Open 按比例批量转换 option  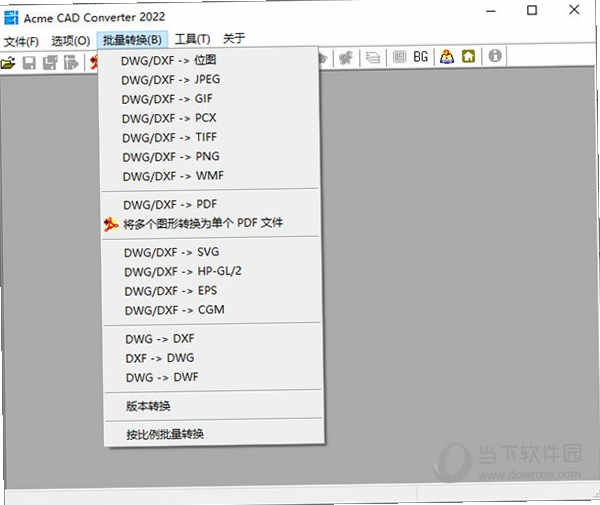click(x=213, y=434)
